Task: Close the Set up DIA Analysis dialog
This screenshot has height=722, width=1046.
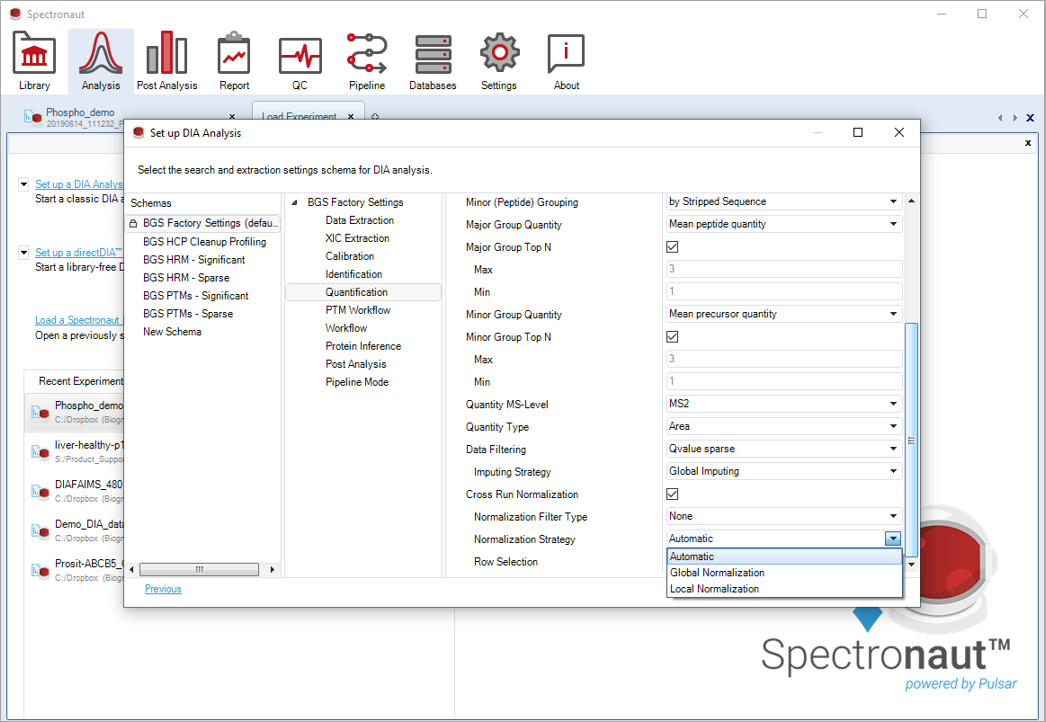Action: (899, 133)
